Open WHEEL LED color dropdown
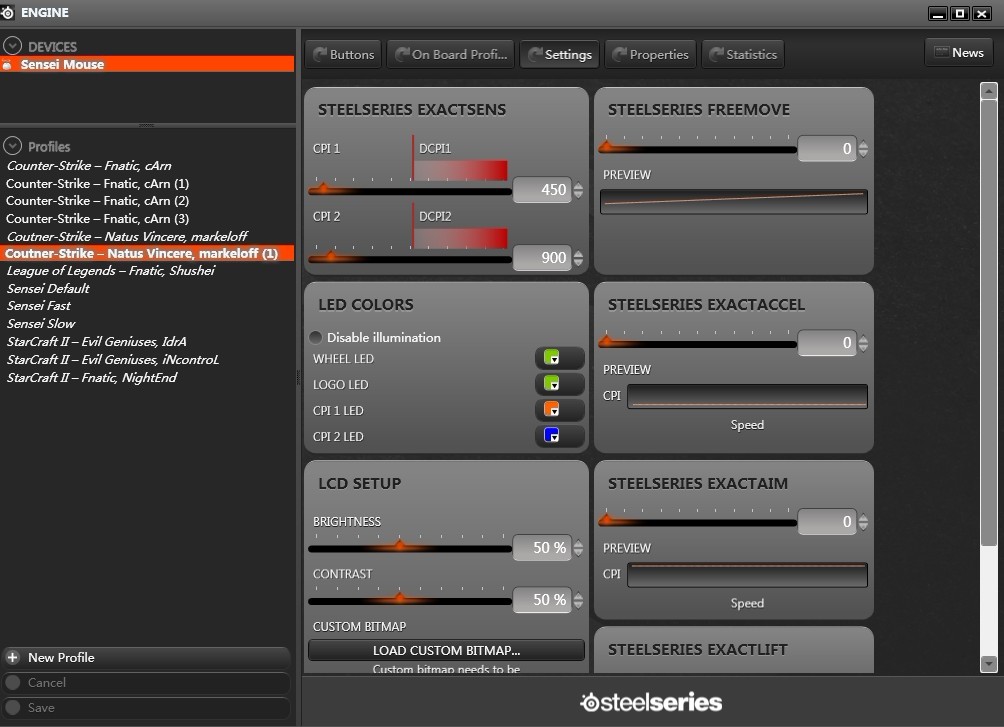 click(559, 358)
